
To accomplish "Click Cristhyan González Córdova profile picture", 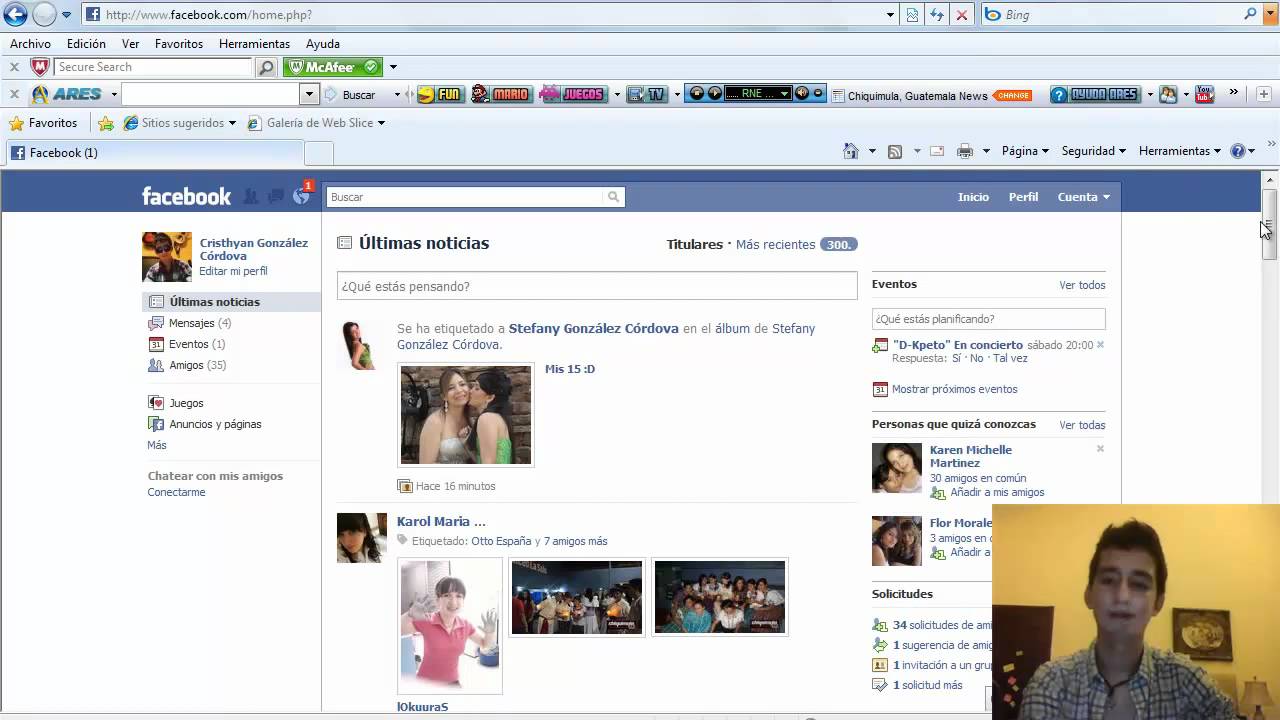I will pyautogui.click(x=167, y=257).
